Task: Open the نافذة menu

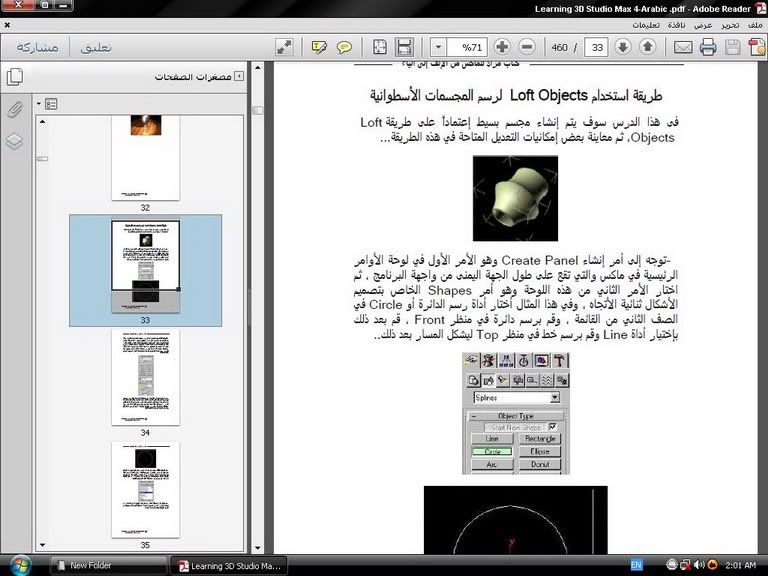Action: tap(676, 25)
